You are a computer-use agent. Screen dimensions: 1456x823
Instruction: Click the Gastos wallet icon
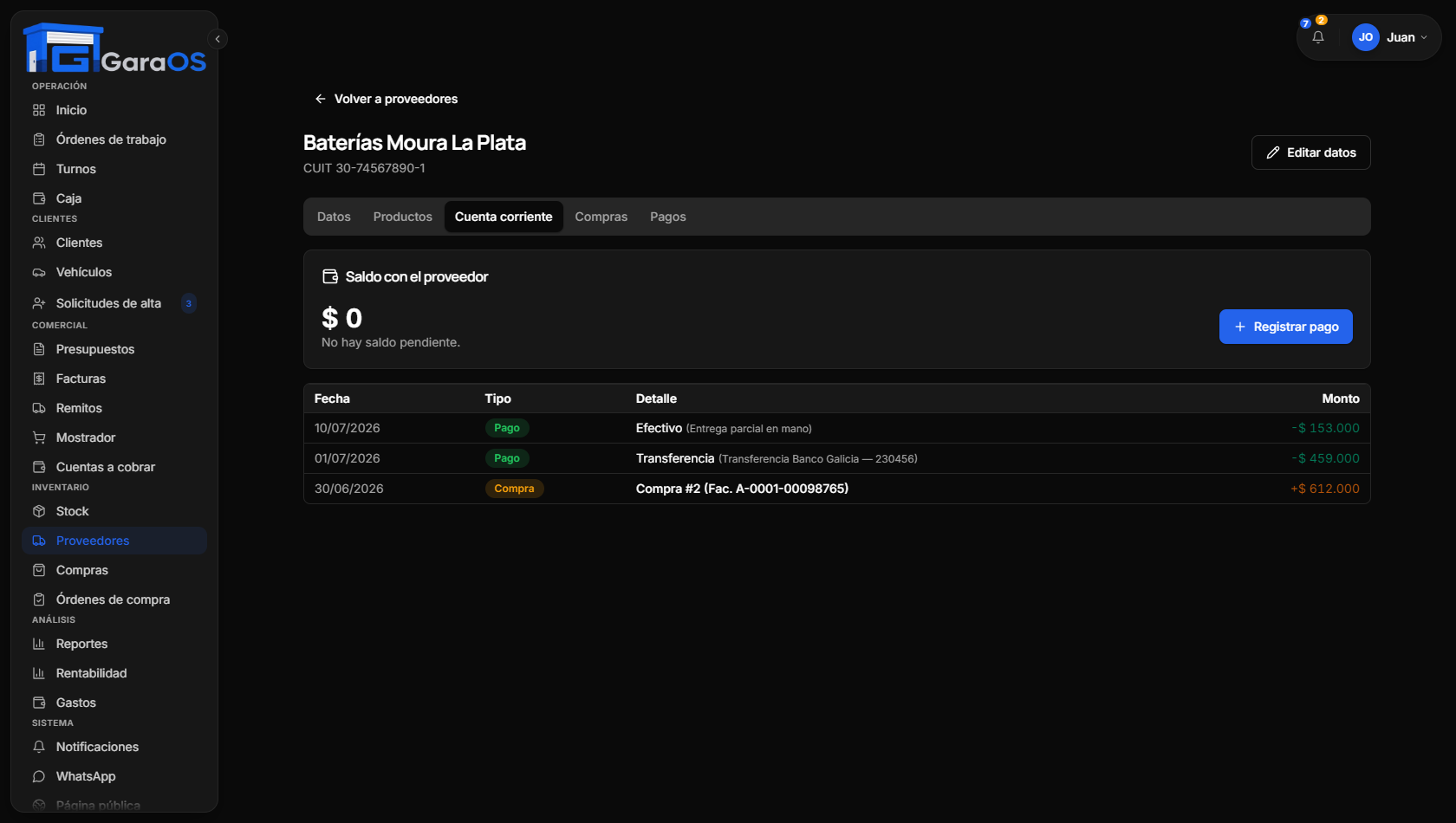pyautogui.click(x=39, y=703)
